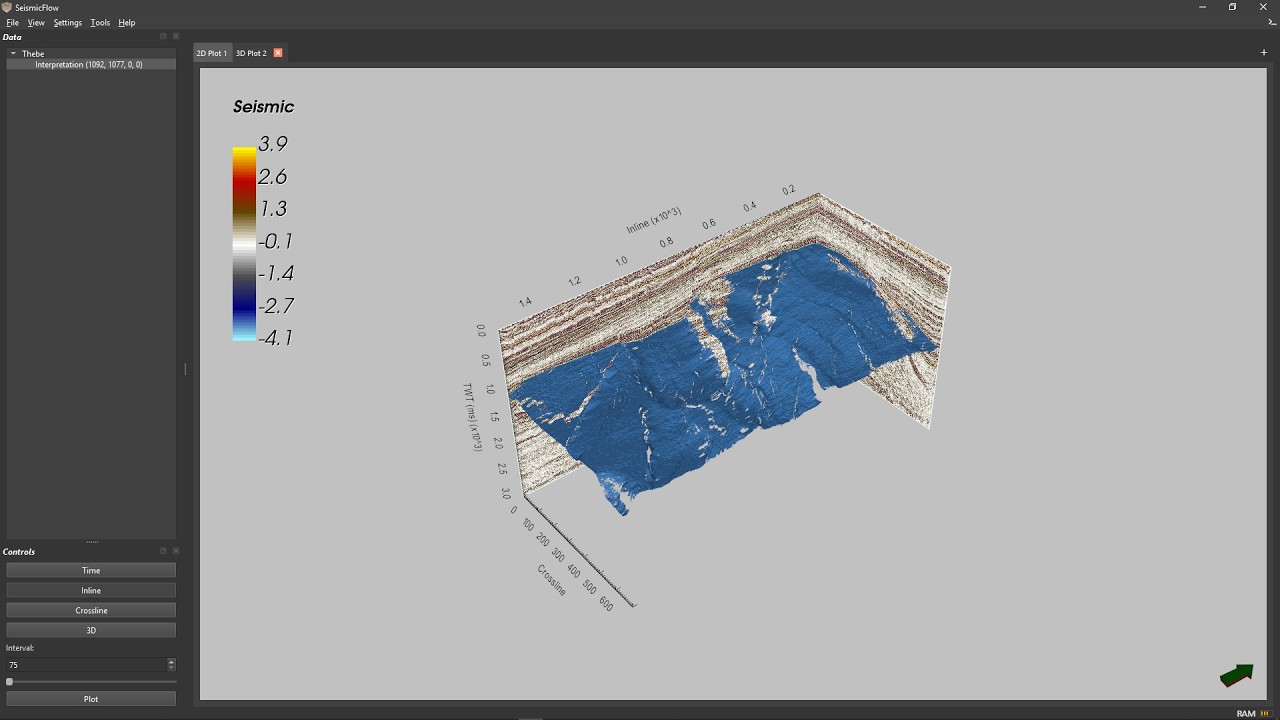This screenshot has height=720, width=1280.
Task: Select the 3D Plot 2 tab
Action: click(251, 53)
